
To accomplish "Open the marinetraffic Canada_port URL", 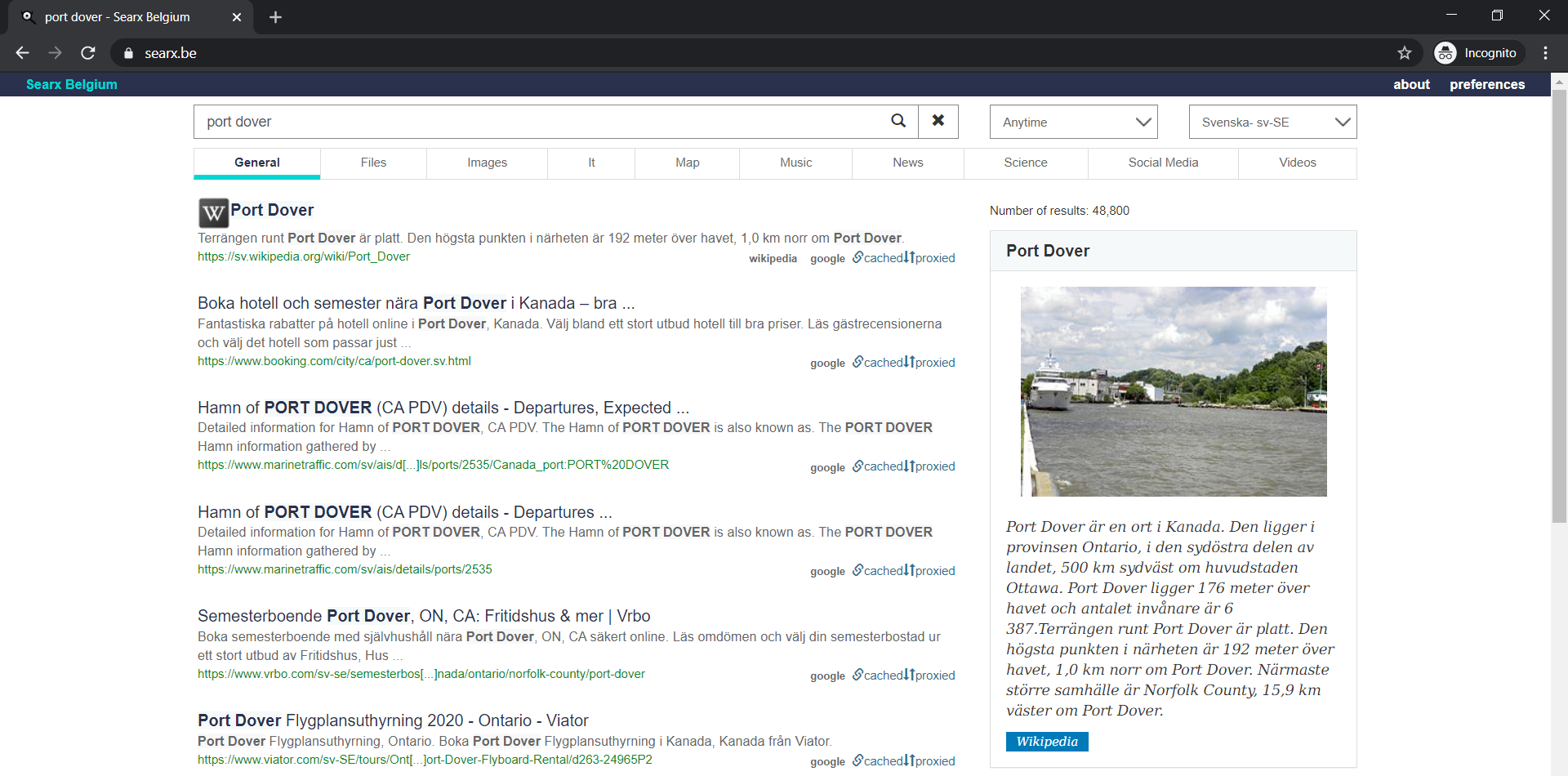I will 433,465.
